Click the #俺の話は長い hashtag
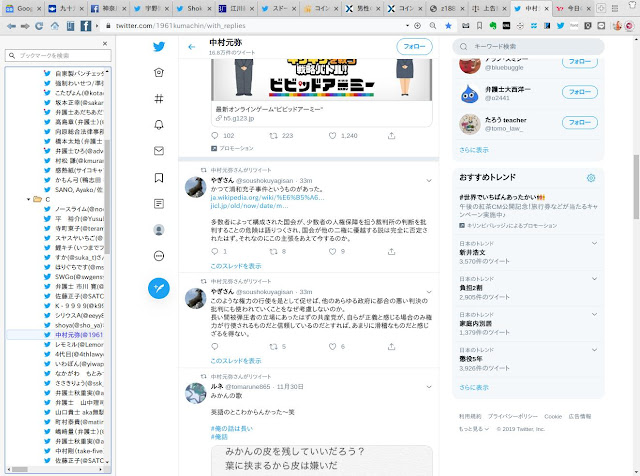Viewport: 640px width, 476px height. (232, 429)
